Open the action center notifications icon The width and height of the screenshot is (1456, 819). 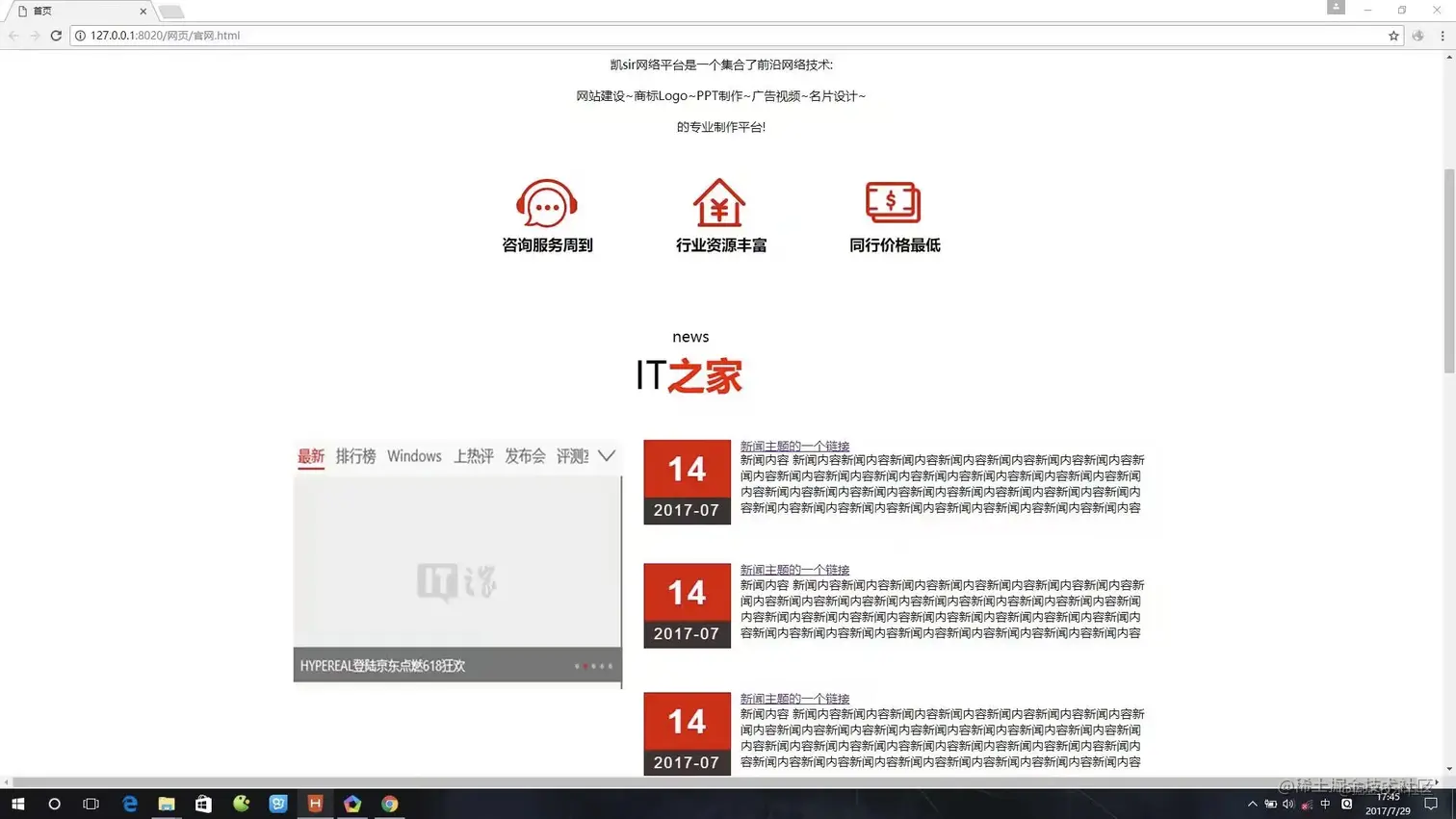[1431, 804]
